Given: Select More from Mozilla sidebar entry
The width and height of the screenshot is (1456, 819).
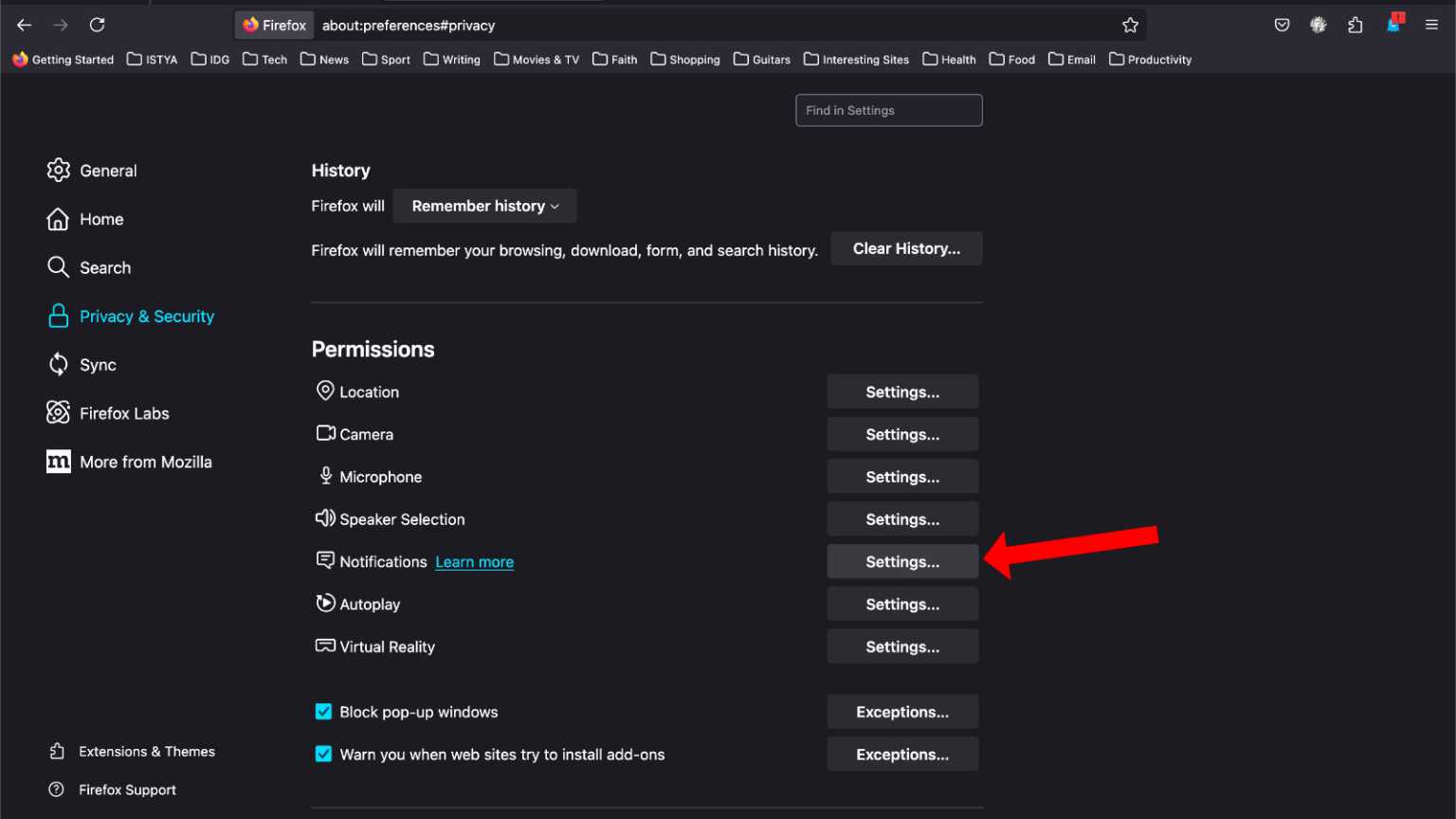Looking at the screenshot, I should 145,462.
